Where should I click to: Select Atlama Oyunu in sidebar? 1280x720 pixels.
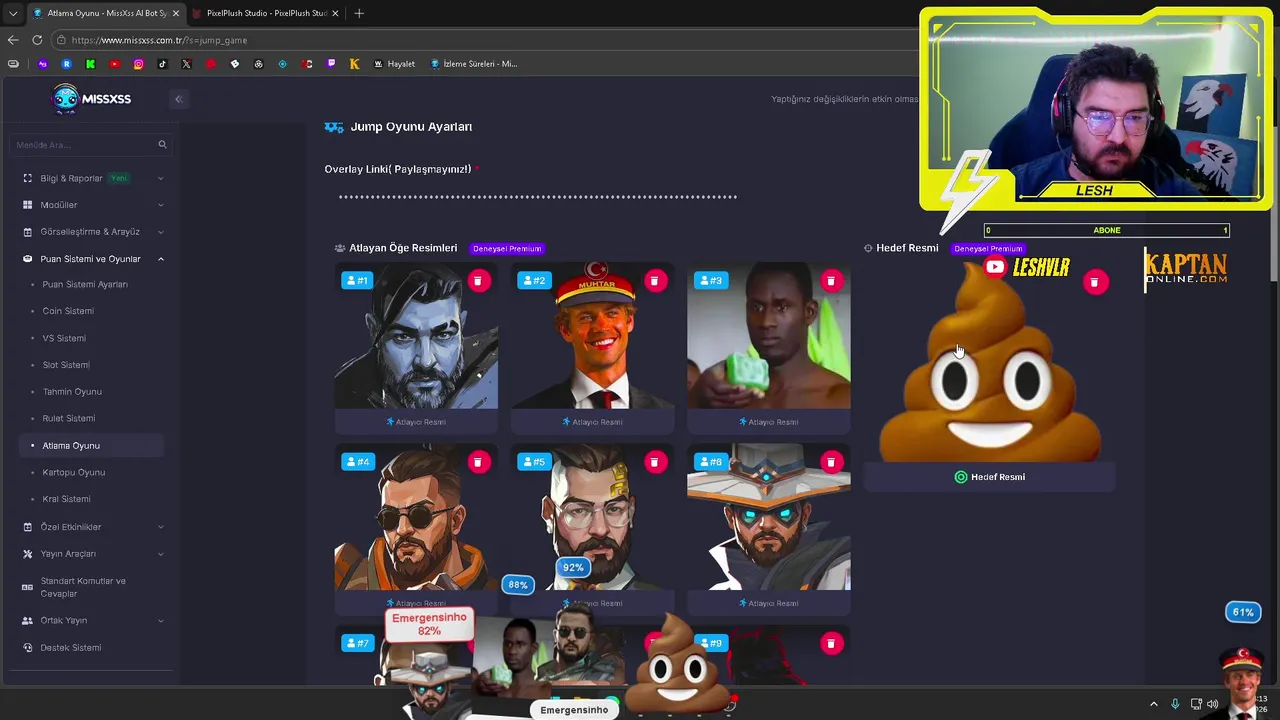click(x=91, y=445)
